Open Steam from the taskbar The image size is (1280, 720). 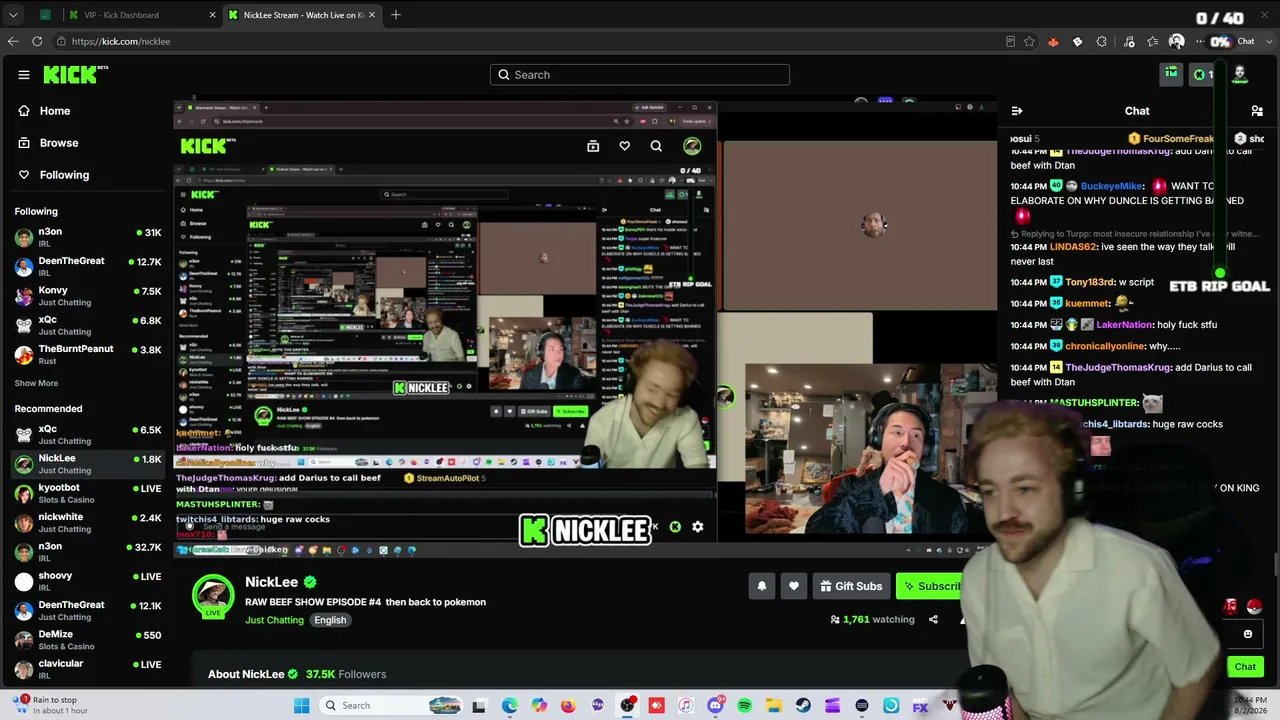point(803,706)
